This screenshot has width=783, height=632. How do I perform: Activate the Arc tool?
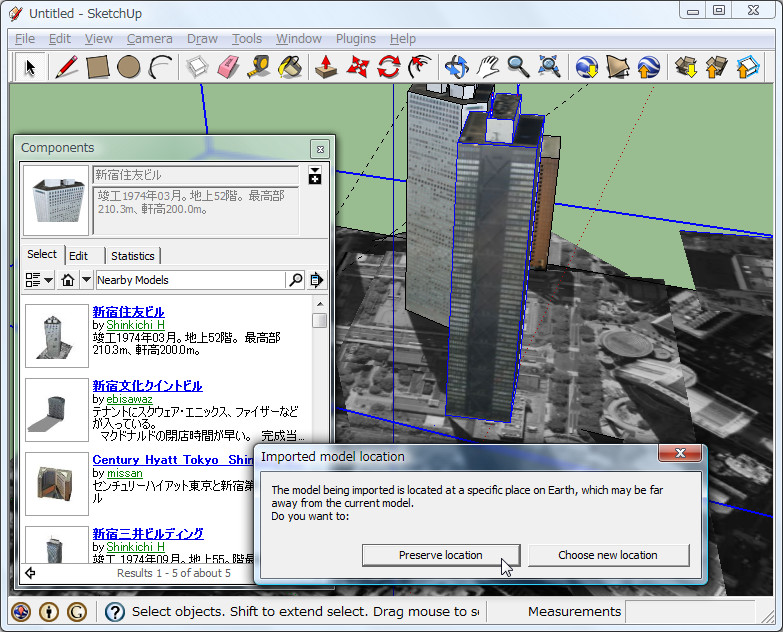(x=160, y=67)
